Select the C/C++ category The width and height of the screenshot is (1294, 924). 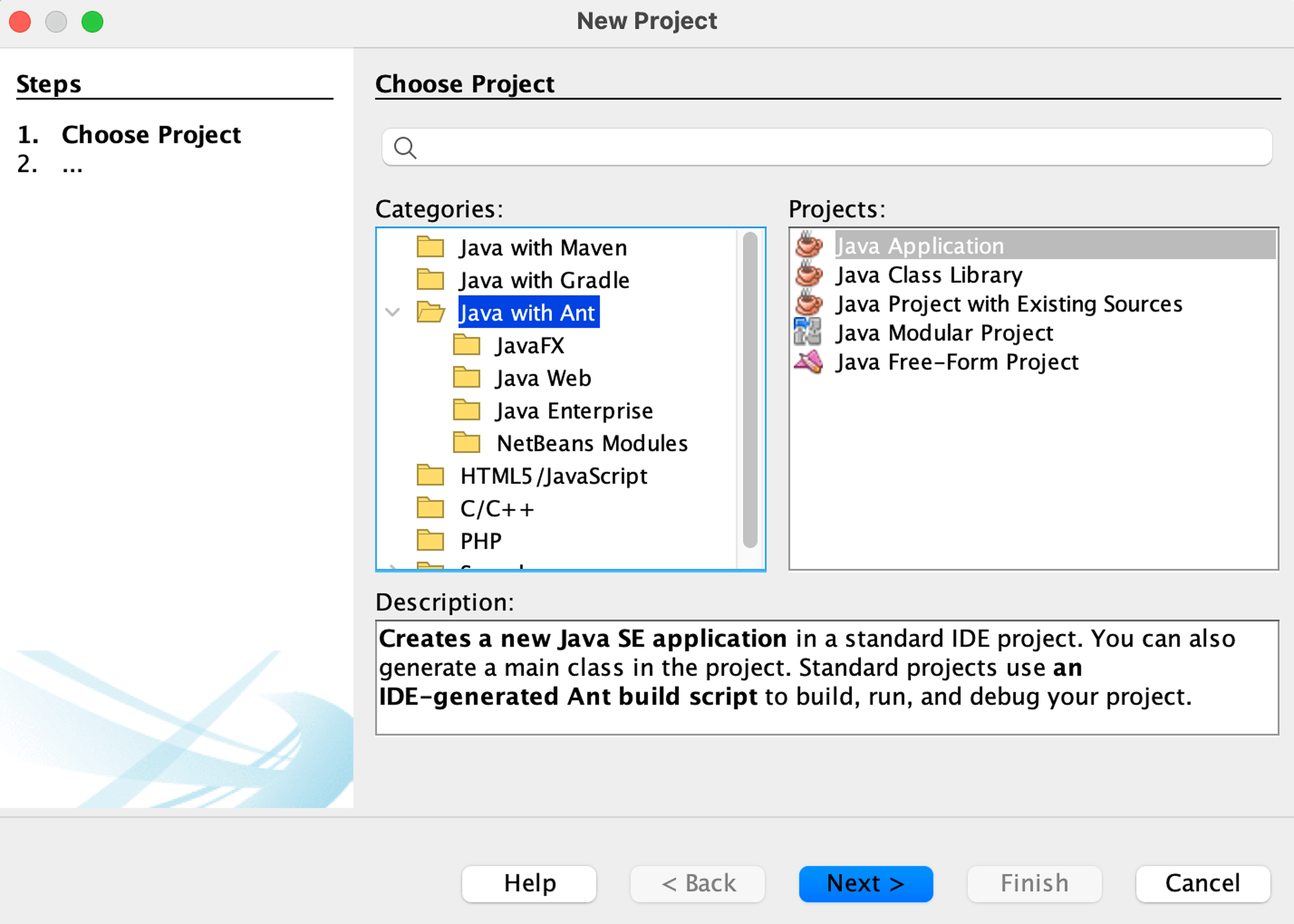[x=497, y=509]
